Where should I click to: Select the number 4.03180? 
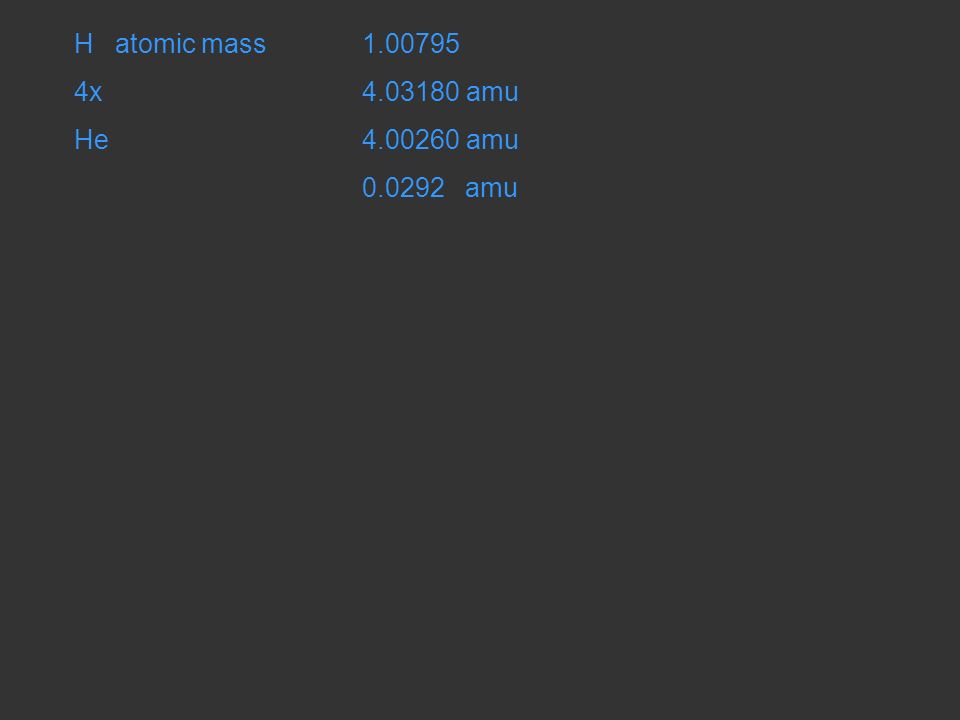(x=410, y=92)
